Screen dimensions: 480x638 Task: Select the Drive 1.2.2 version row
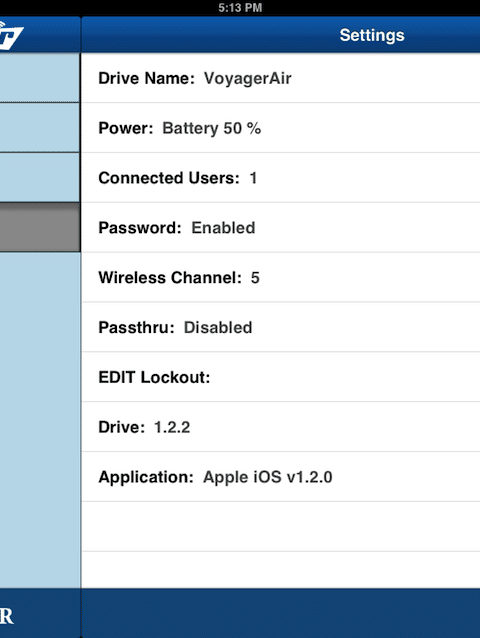[281, 427]
